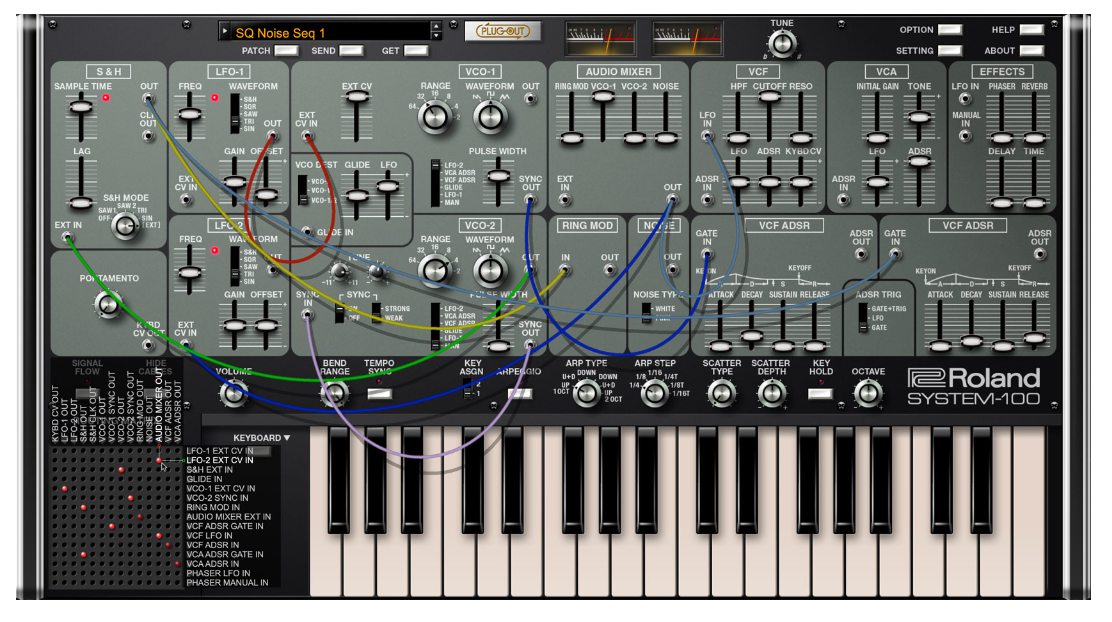This screenshot has width=1112, height=622.
Task: Click the PATCH button
Action: [x=287, y=50]
